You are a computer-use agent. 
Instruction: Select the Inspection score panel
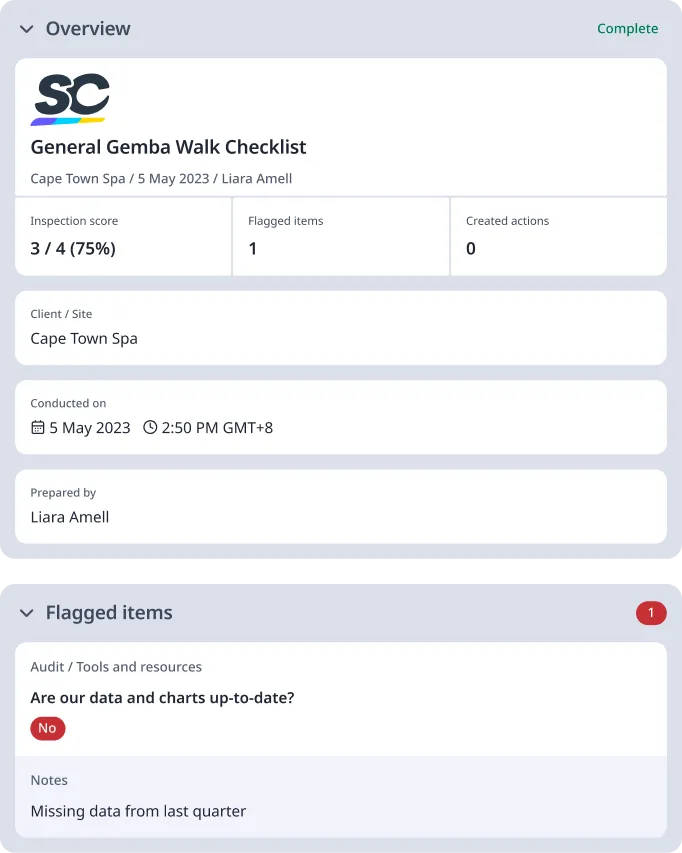pos(122,236)
